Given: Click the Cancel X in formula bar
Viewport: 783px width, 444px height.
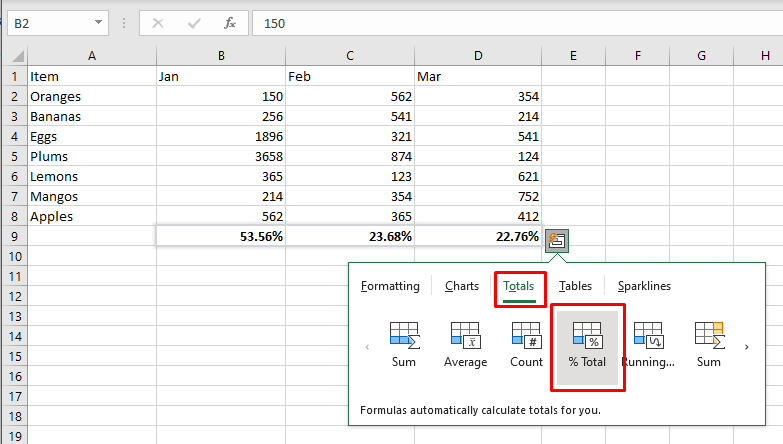Looking at the screenshot, I should point(158,22).
